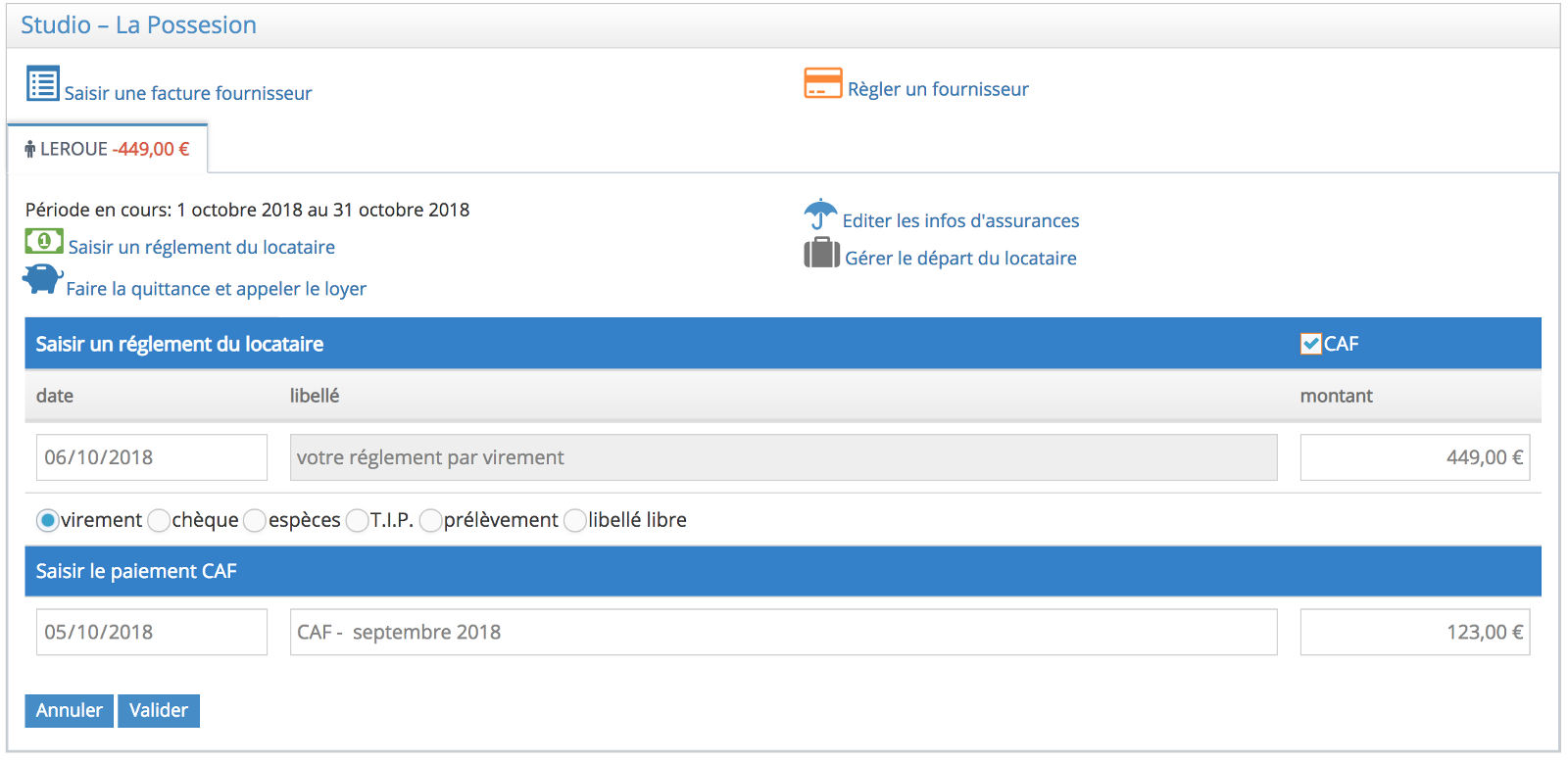Select the virement radio button
This screenshot has width=1568, height=761.
point(47,520)
